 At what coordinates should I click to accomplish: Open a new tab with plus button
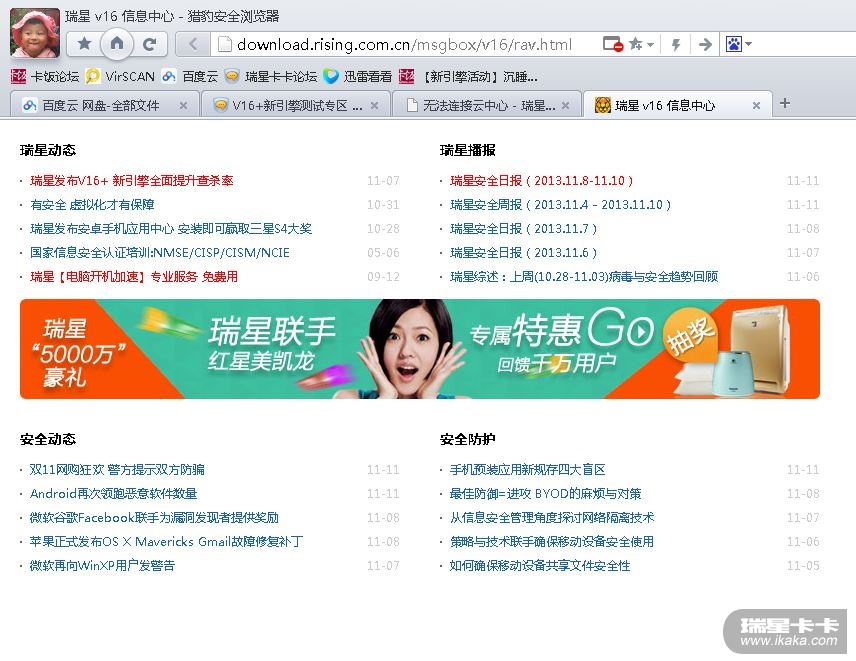click(x=785, y=103)
